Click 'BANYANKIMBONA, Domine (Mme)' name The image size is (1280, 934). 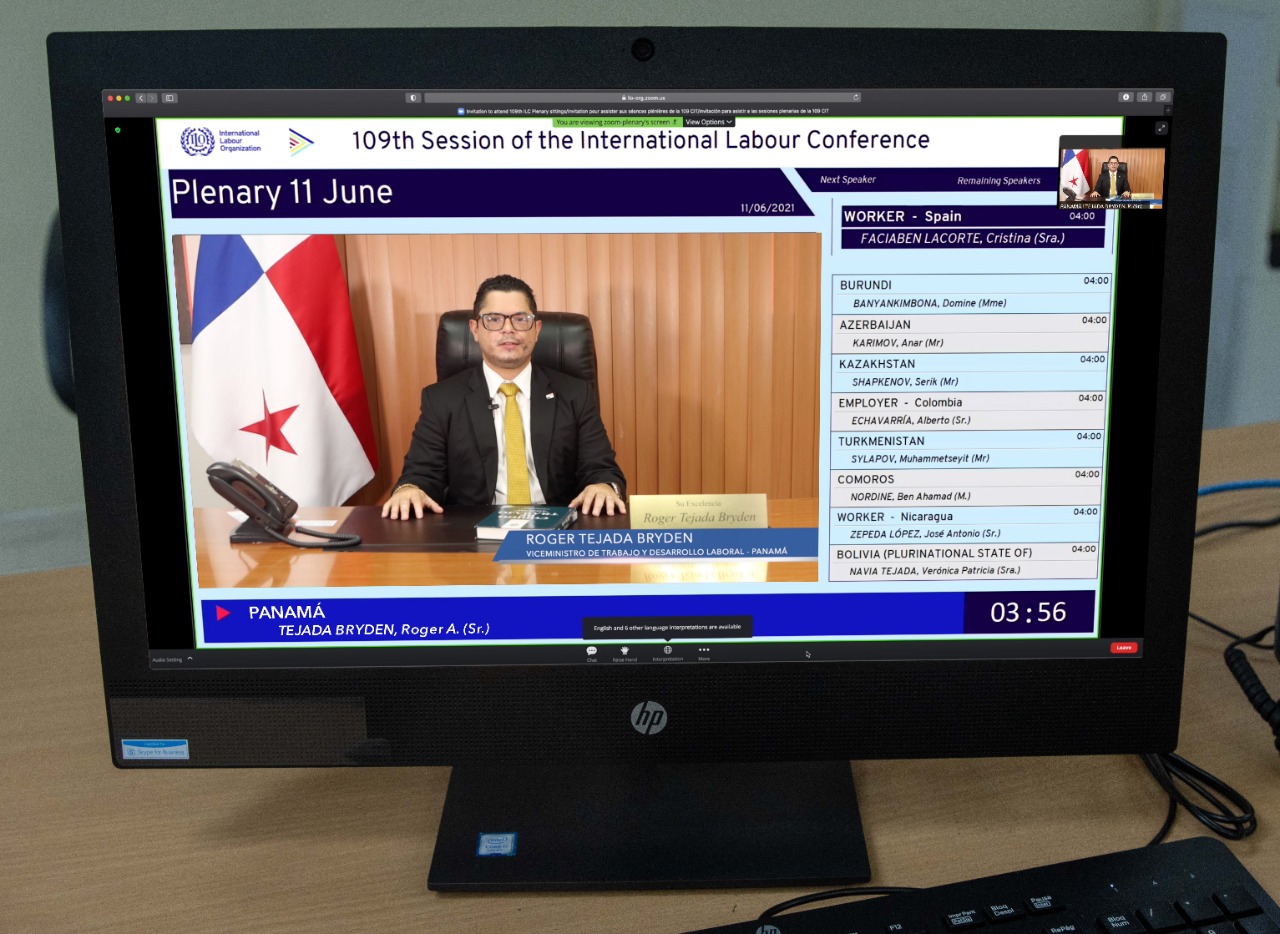[x=930, y=303]
